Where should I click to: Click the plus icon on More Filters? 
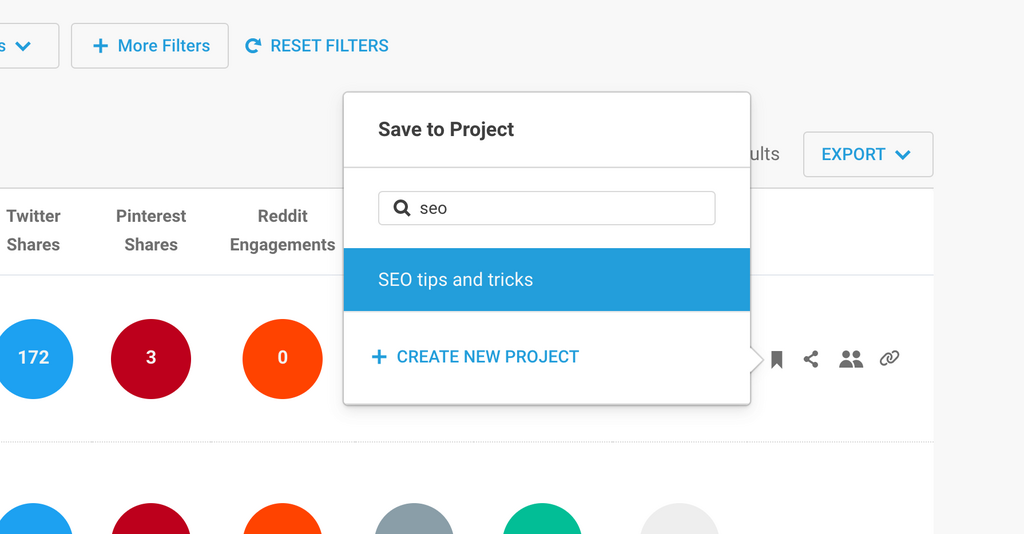point(100,46)
